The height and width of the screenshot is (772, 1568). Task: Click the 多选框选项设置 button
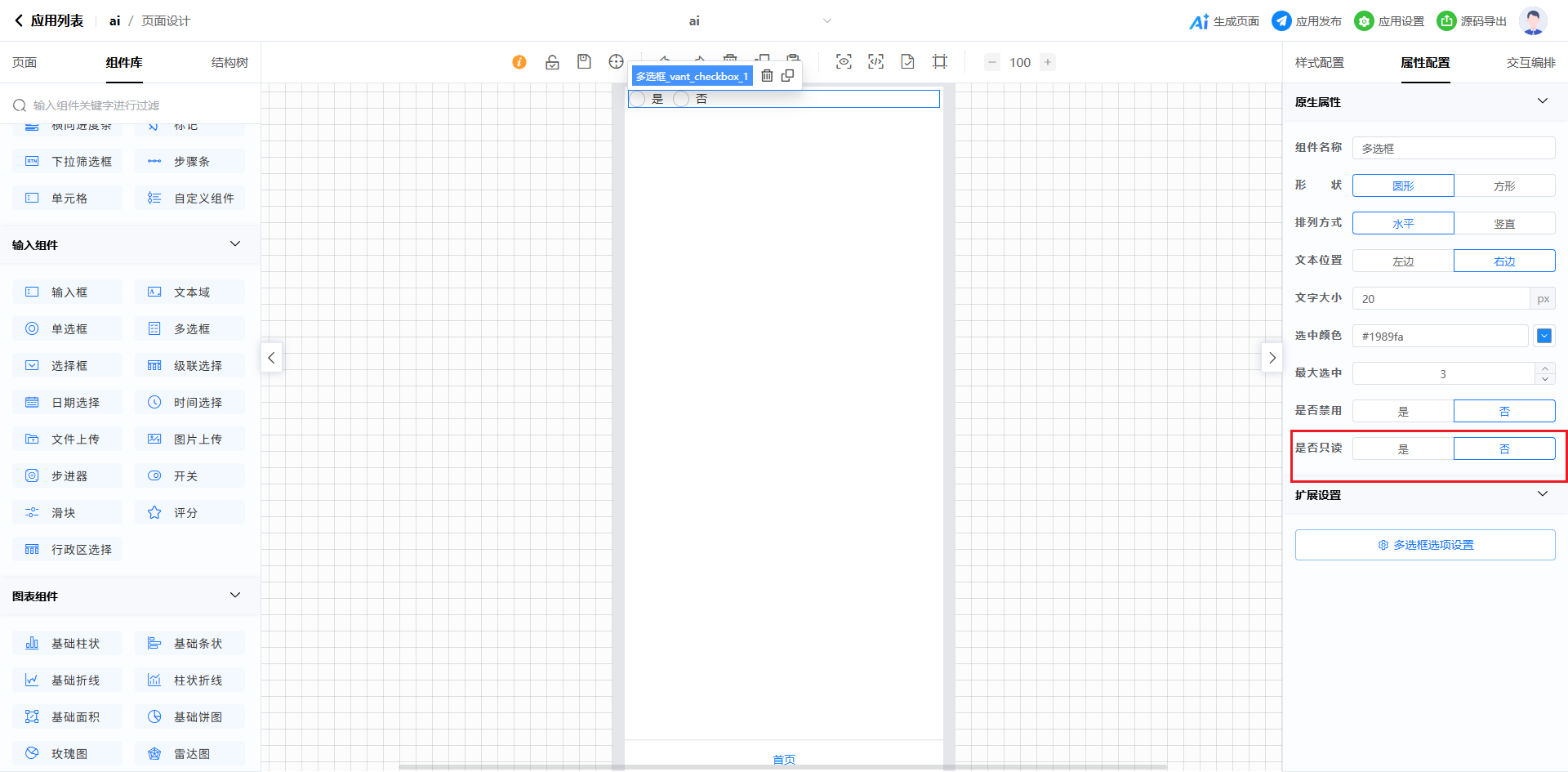[x=1425, y=545]
